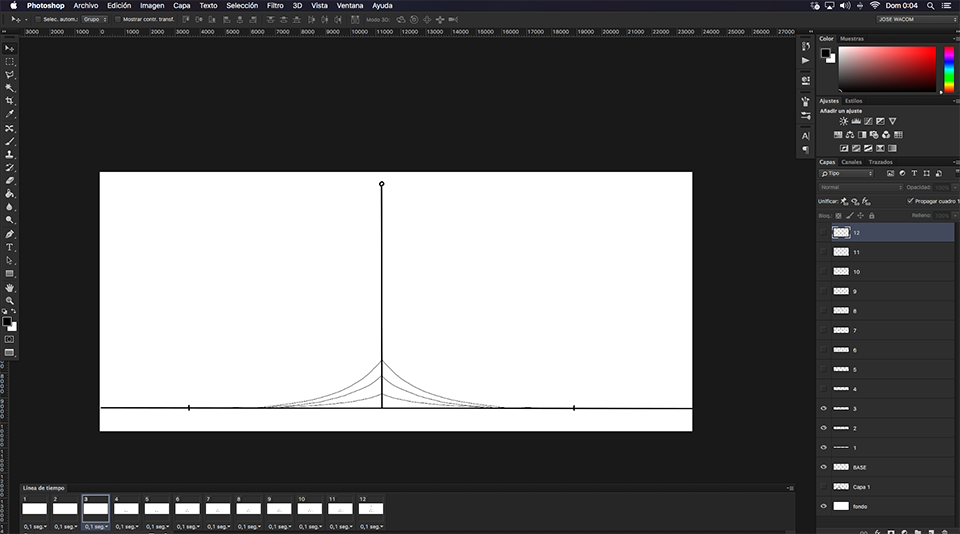Select the Polygonal Lasso tool

pos(9,75)
